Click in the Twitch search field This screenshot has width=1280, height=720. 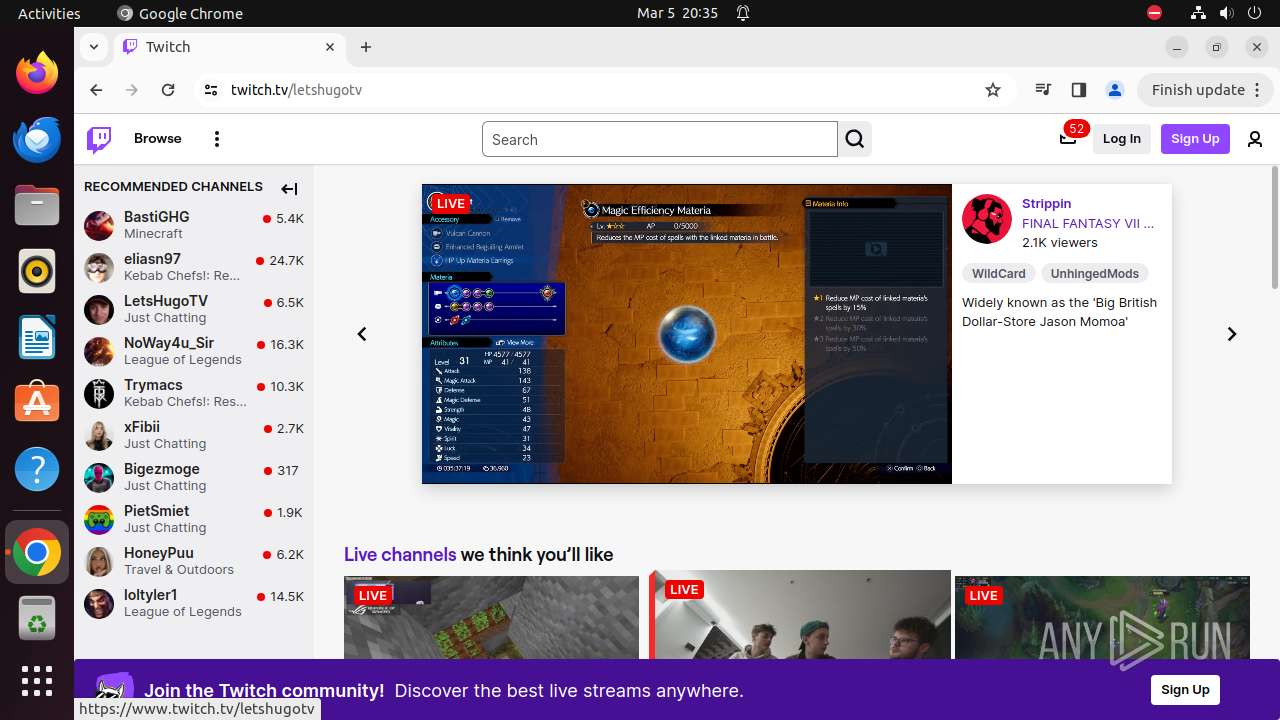click(660, 139)
